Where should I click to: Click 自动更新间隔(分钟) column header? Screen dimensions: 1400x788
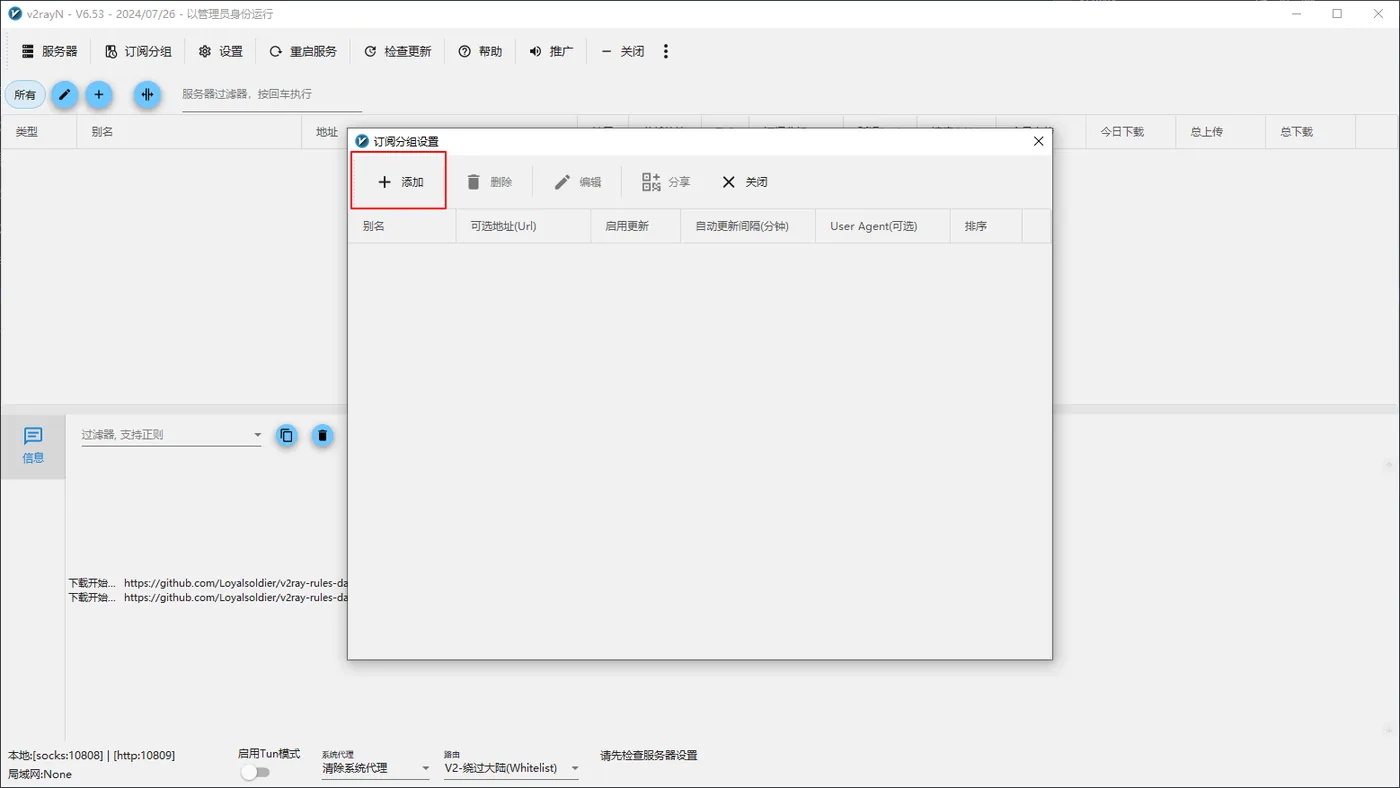click(x=748, y=226)
